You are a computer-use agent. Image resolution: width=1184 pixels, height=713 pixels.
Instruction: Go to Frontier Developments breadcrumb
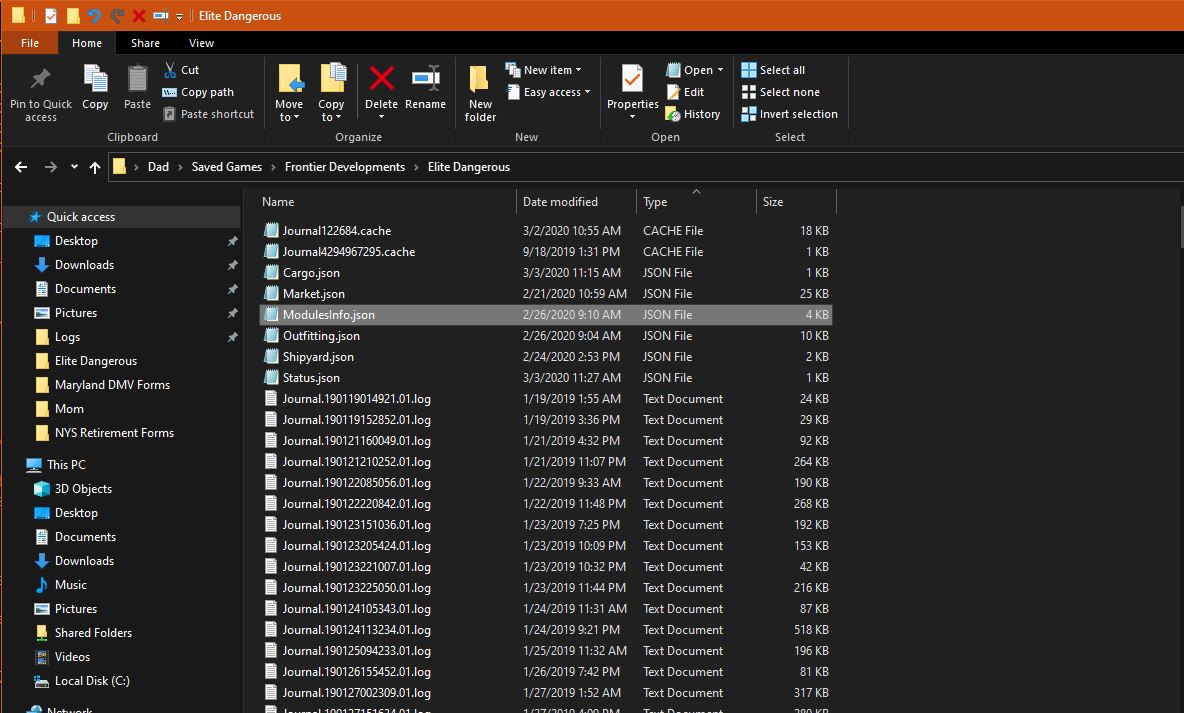point(344,167)
